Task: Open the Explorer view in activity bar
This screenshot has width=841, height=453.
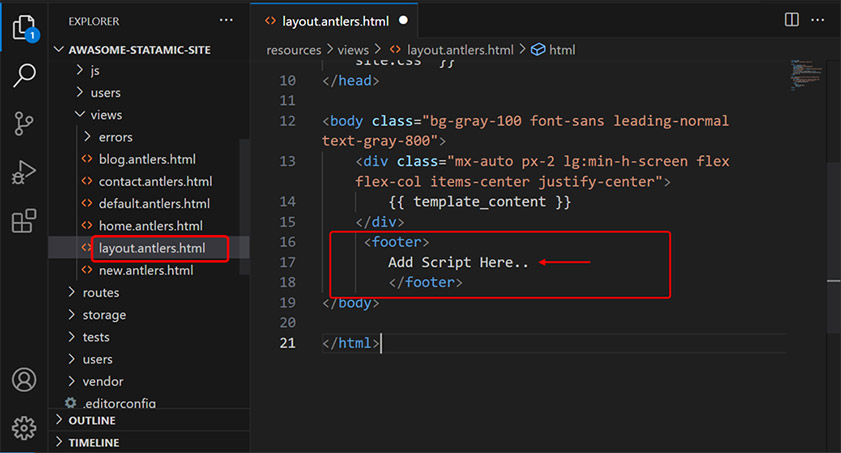Action: click(25, 28)
